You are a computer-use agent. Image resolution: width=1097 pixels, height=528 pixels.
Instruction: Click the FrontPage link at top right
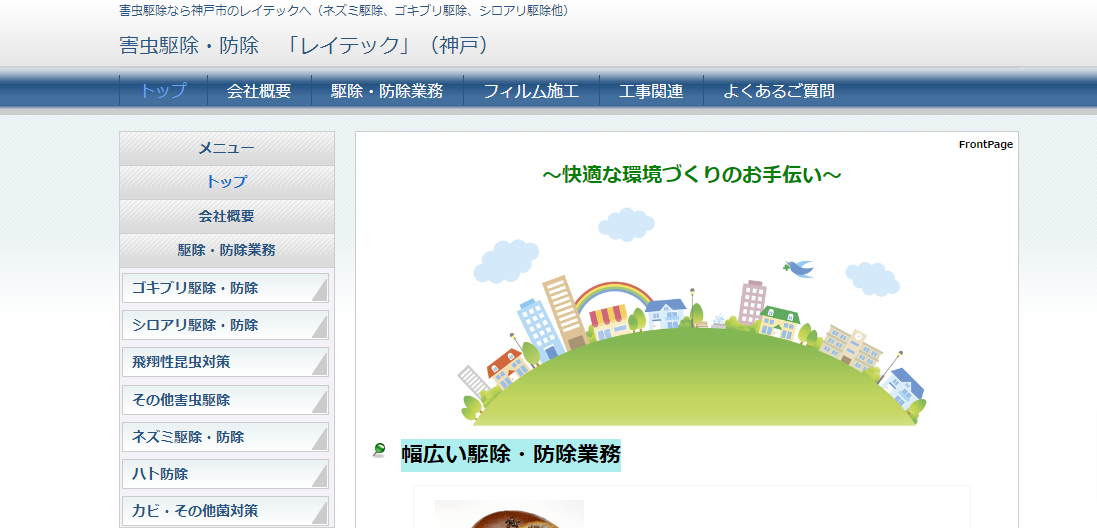[x=985, y=145]
